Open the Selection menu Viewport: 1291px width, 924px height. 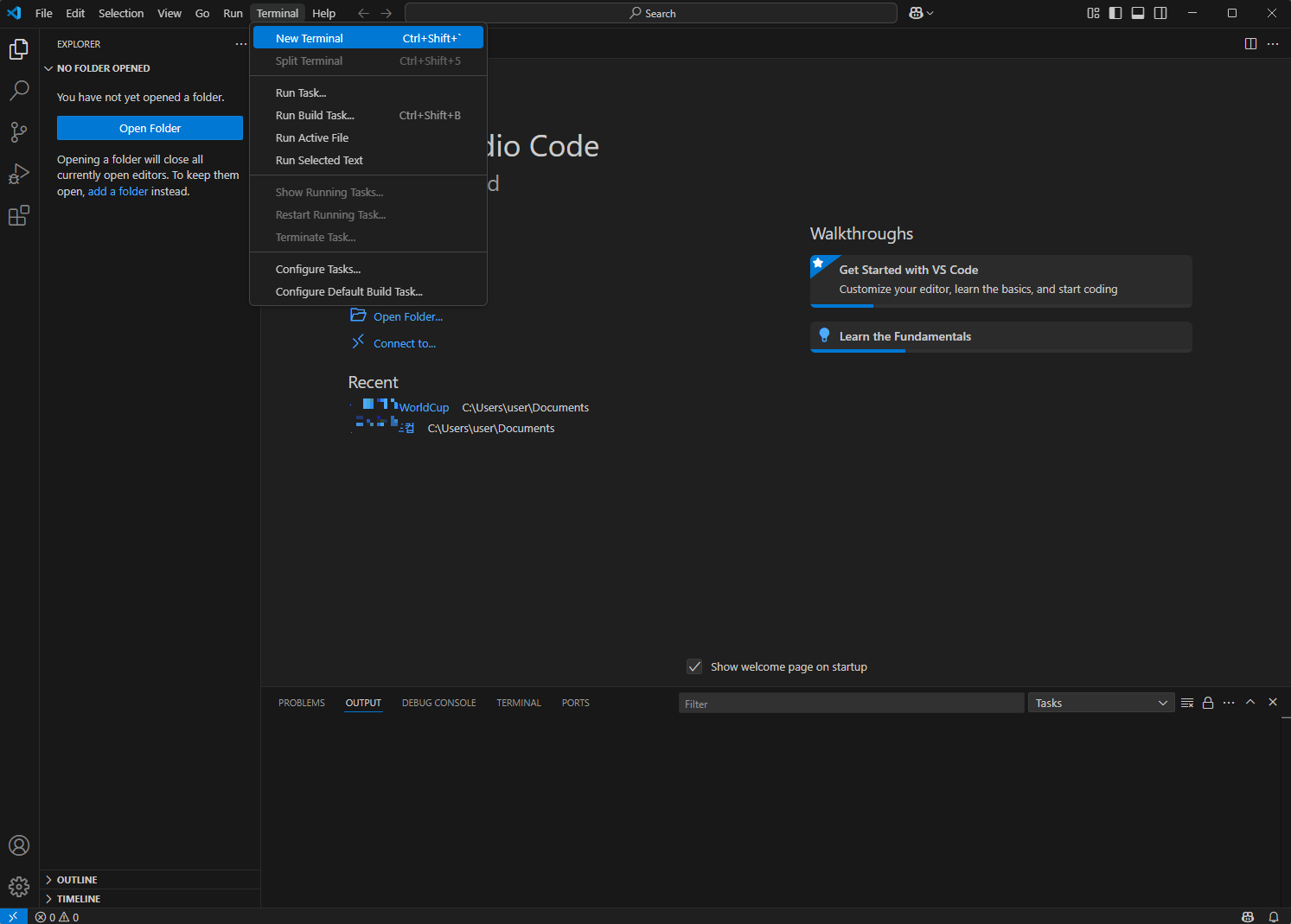click(121, 13)
